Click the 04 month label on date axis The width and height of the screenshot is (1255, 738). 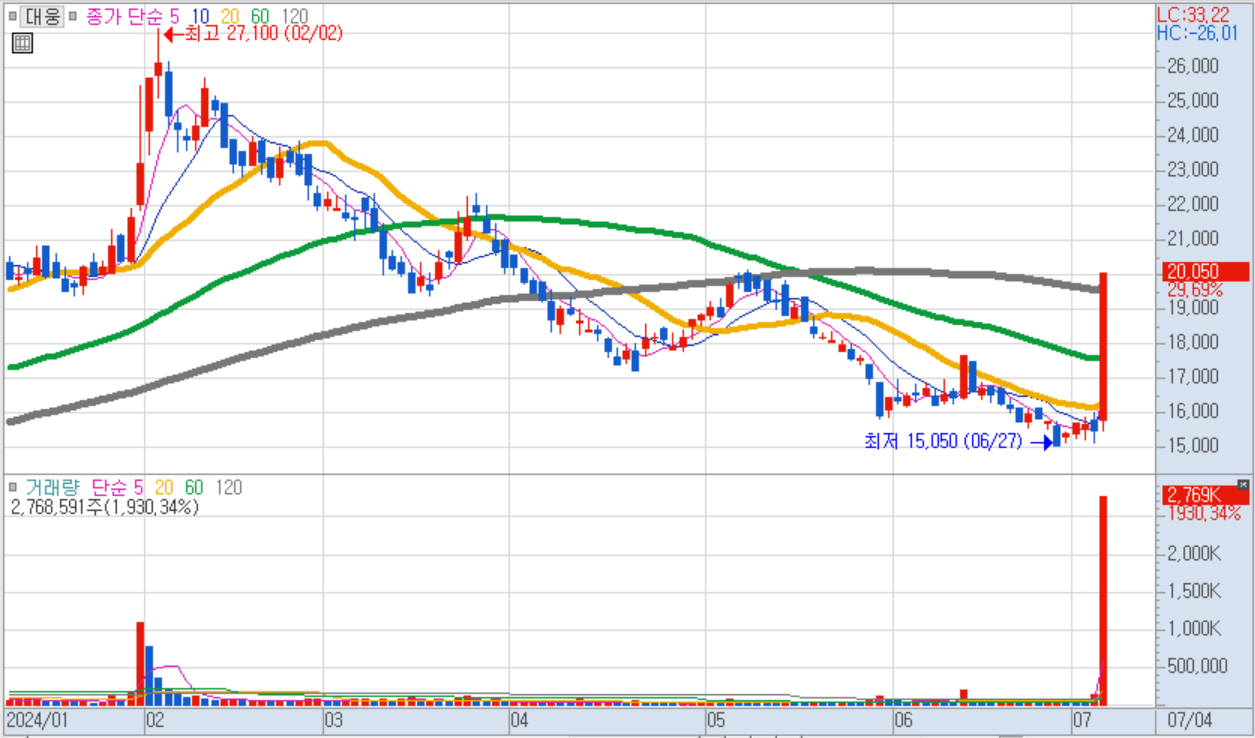[x=518, y=721]
